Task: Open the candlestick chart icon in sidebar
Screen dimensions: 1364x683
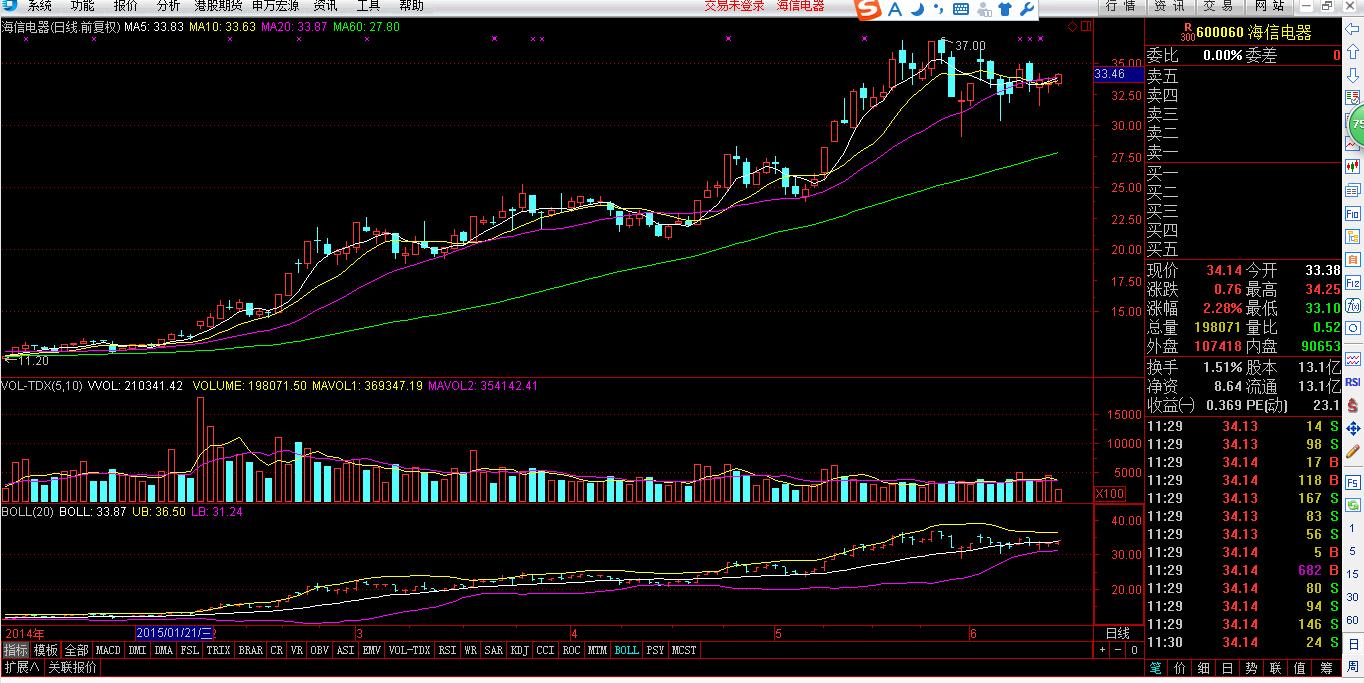Action: click(1352, 165)
